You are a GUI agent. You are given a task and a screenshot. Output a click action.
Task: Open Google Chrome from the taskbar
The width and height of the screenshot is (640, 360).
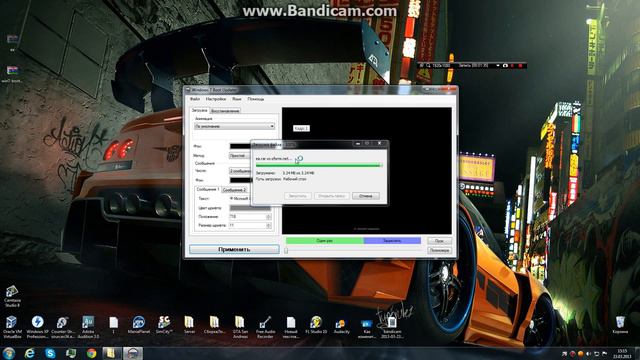pyautogui.click(x=91, y=353)
